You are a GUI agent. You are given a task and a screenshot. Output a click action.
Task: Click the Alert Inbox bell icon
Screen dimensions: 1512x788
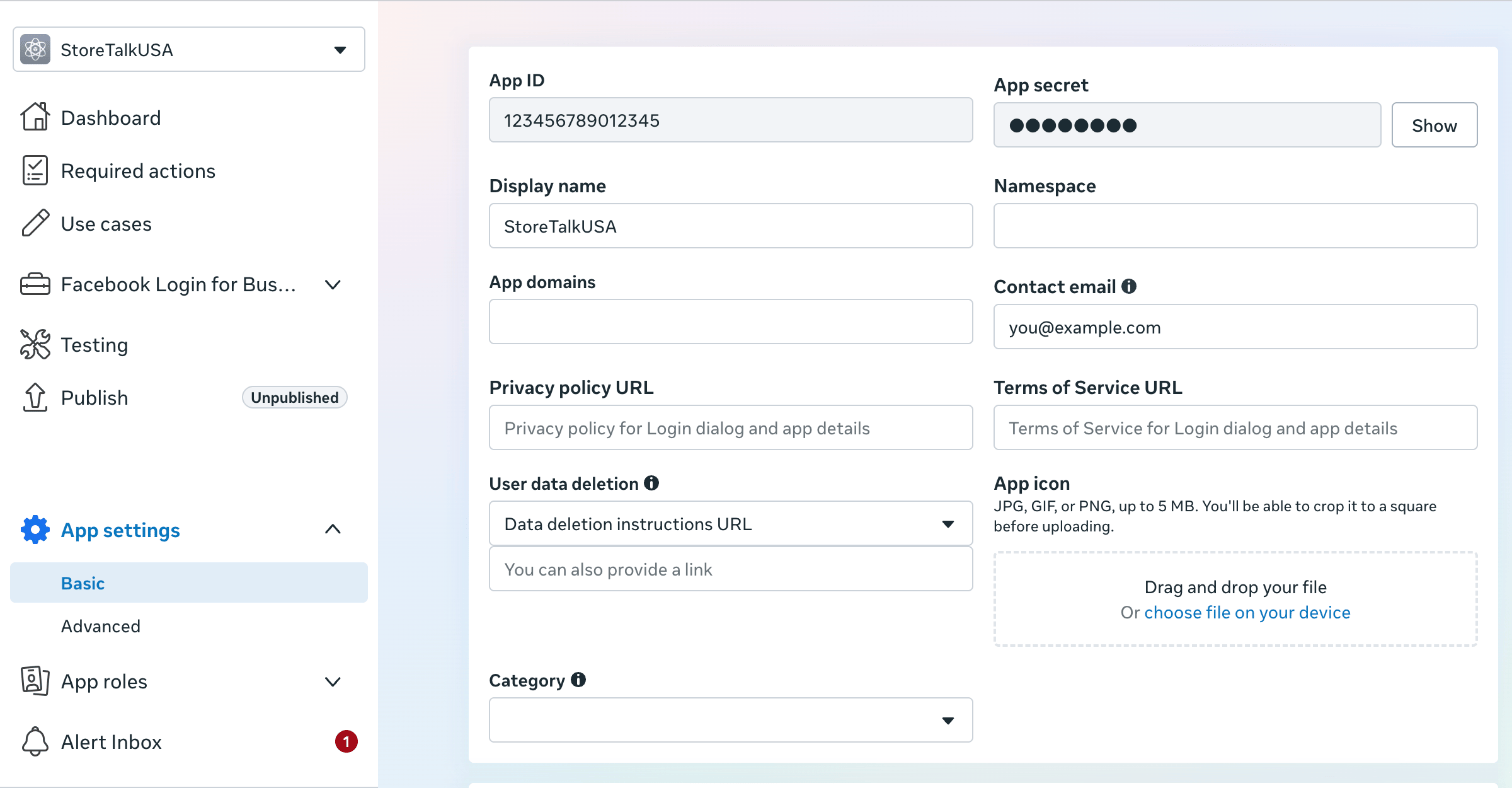(35, 741)
